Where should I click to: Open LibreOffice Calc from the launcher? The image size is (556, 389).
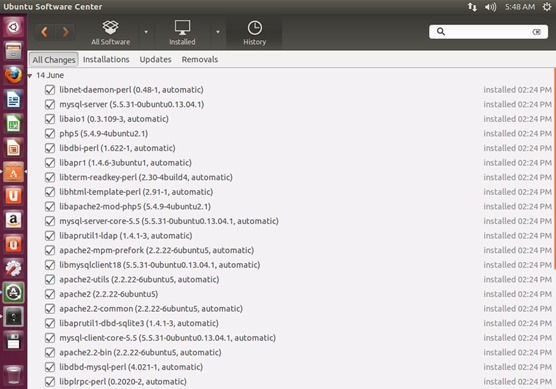pyautogui.click(x=13, y=123)
